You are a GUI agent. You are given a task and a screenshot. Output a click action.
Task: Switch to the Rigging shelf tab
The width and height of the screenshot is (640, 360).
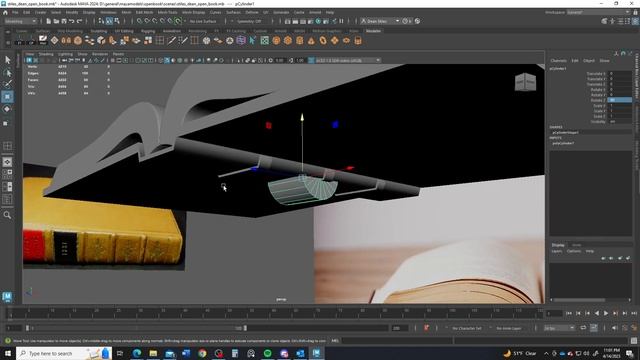[x=148, y=31]
